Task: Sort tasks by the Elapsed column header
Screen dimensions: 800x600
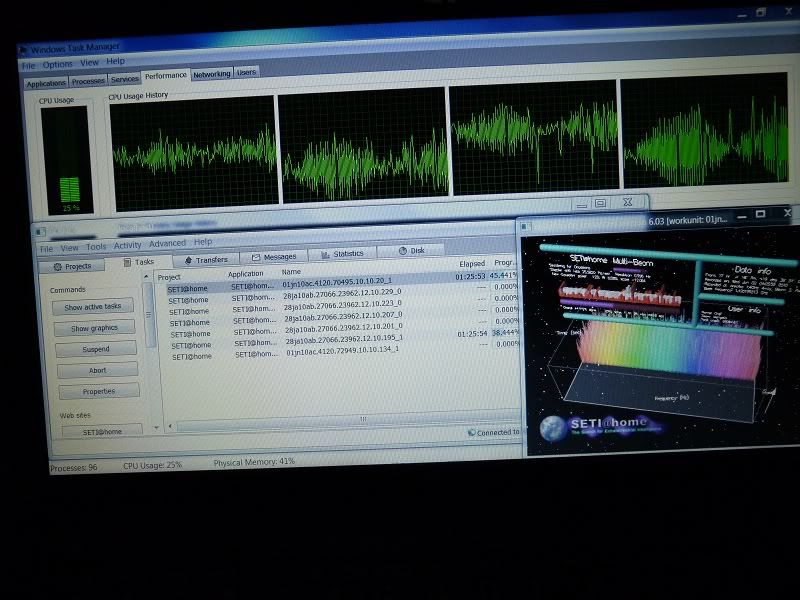Action: pyautogui.click(x=471, y=265)
